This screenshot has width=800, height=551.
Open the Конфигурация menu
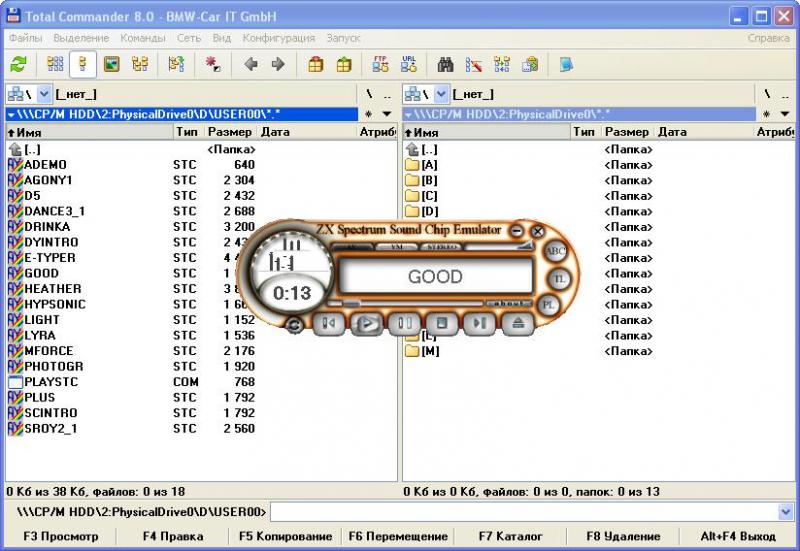tap(278, 38)
